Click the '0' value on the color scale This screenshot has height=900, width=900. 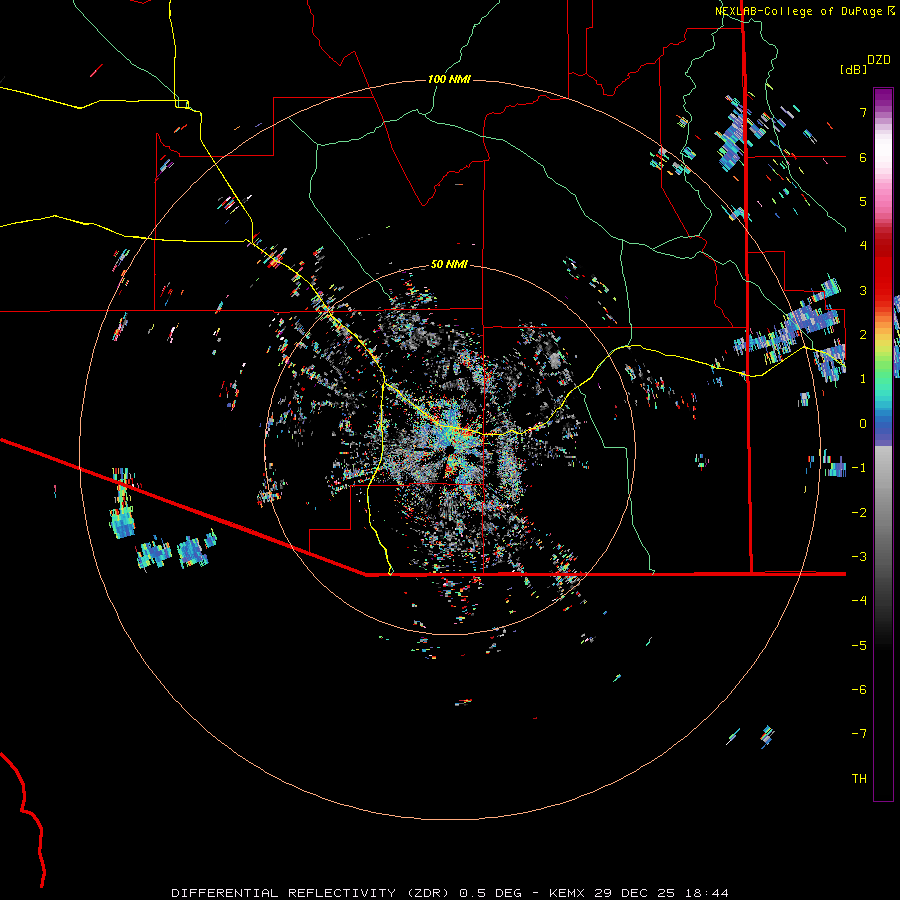[x=863, y=424]
